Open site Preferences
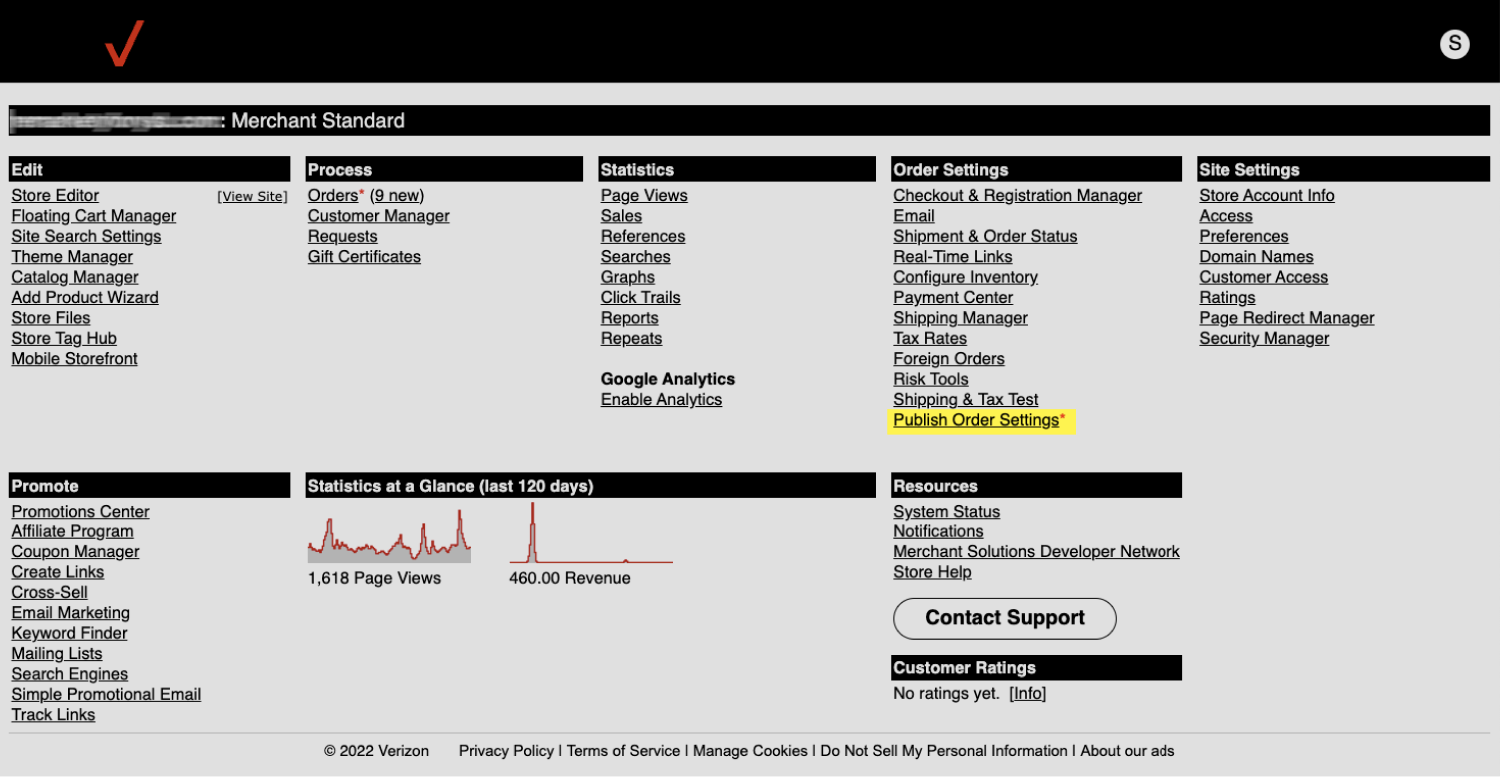The height and width of the screenshot is (777, 1500). pyautogui.click(x=1244, y=236)
